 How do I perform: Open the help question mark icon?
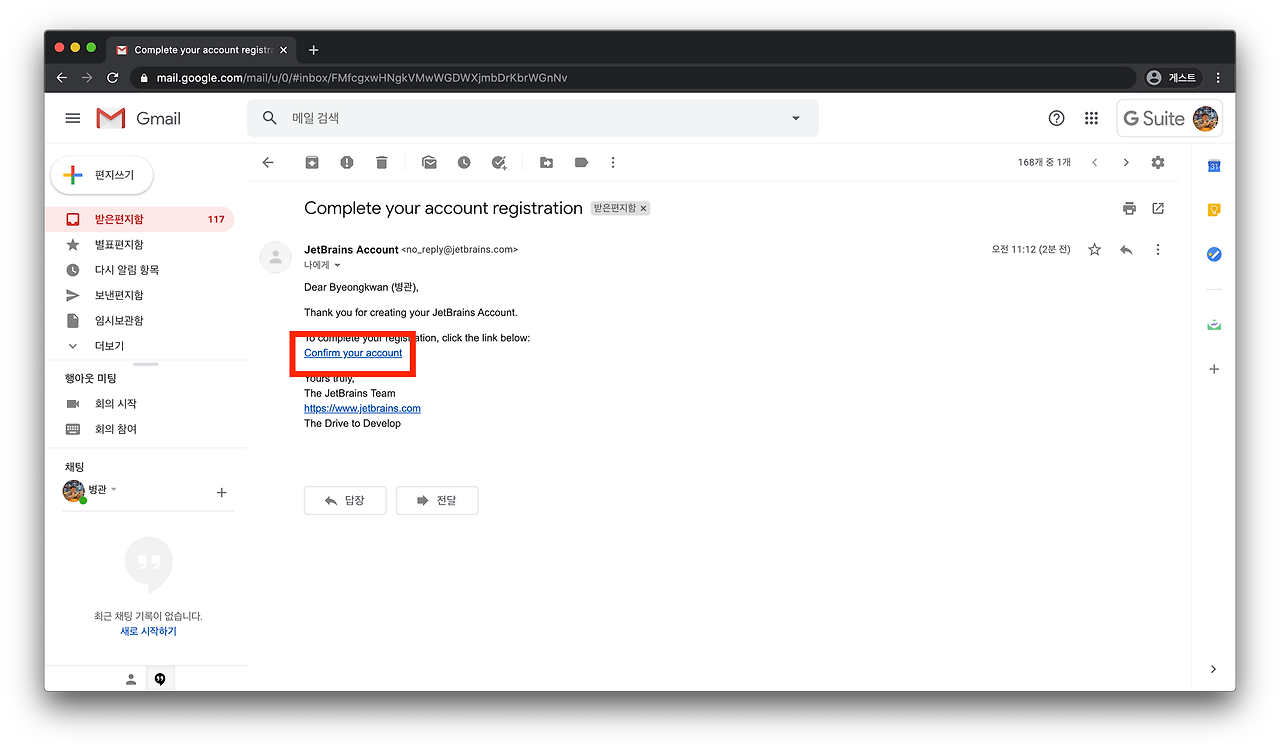1056,118
